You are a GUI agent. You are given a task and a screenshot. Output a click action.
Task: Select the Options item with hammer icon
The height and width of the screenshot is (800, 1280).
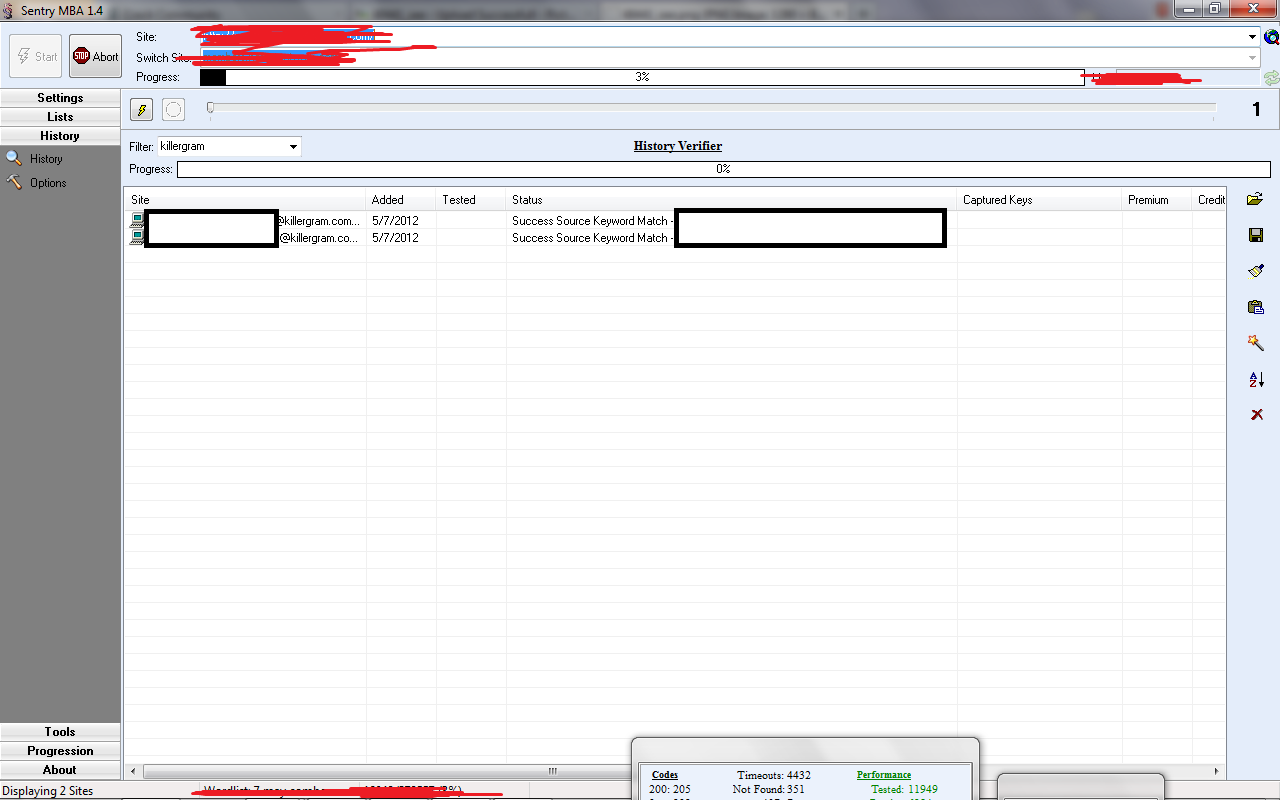tap(36, 183)
